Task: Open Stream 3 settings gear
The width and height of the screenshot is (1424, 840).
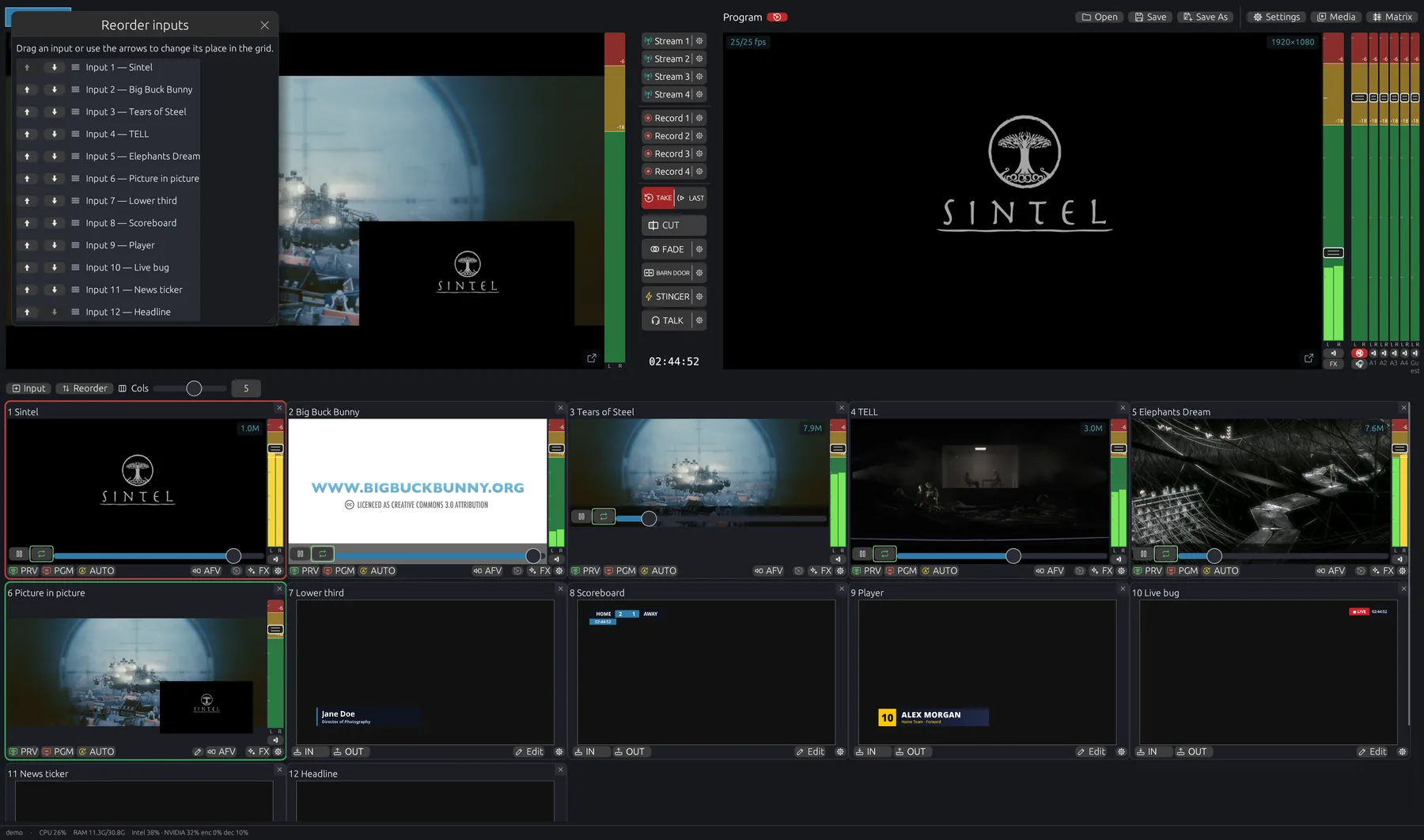Action: point(699,77)
